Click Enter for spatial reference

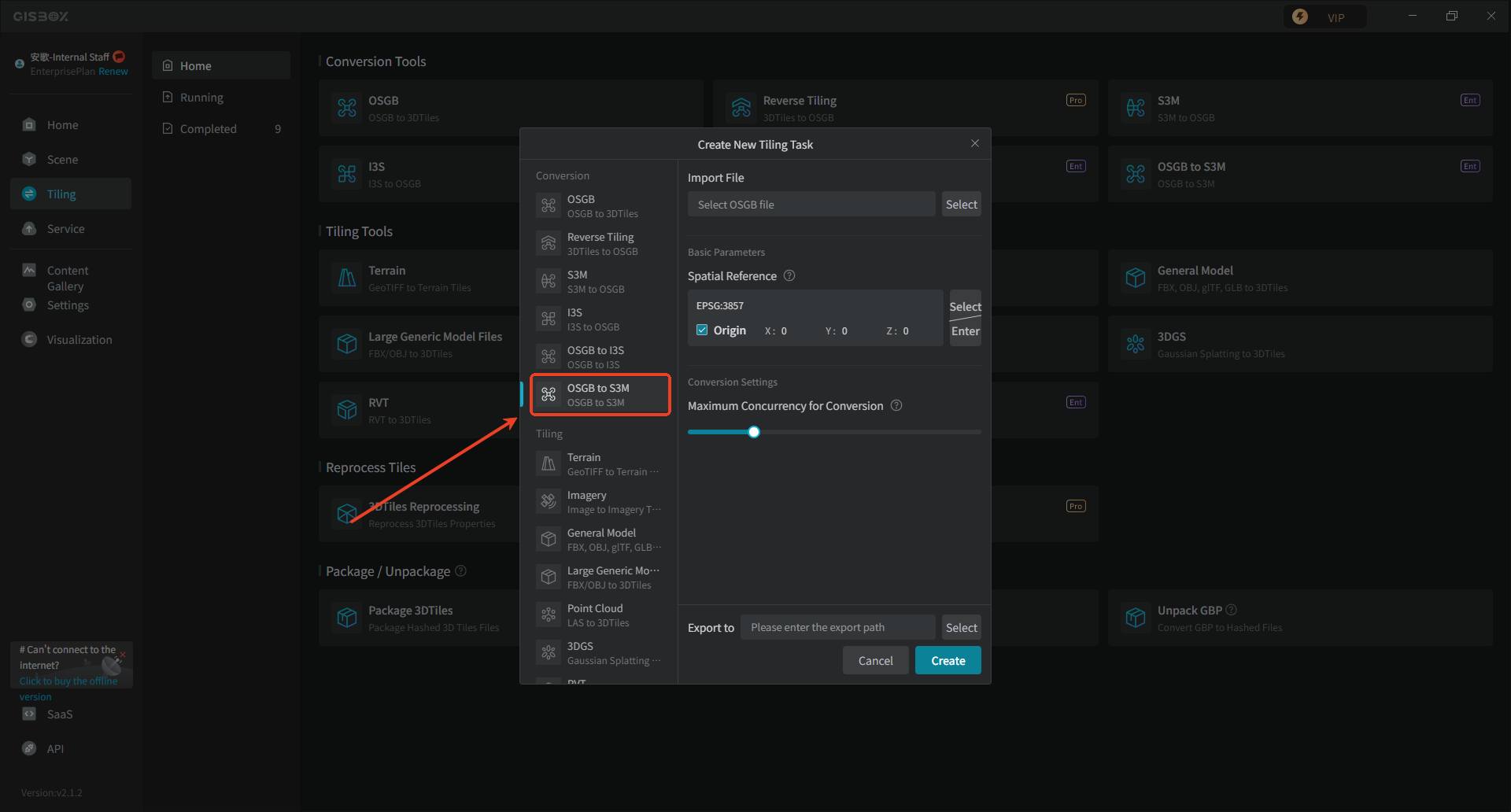pyautogui.click(x=965, y=331)
